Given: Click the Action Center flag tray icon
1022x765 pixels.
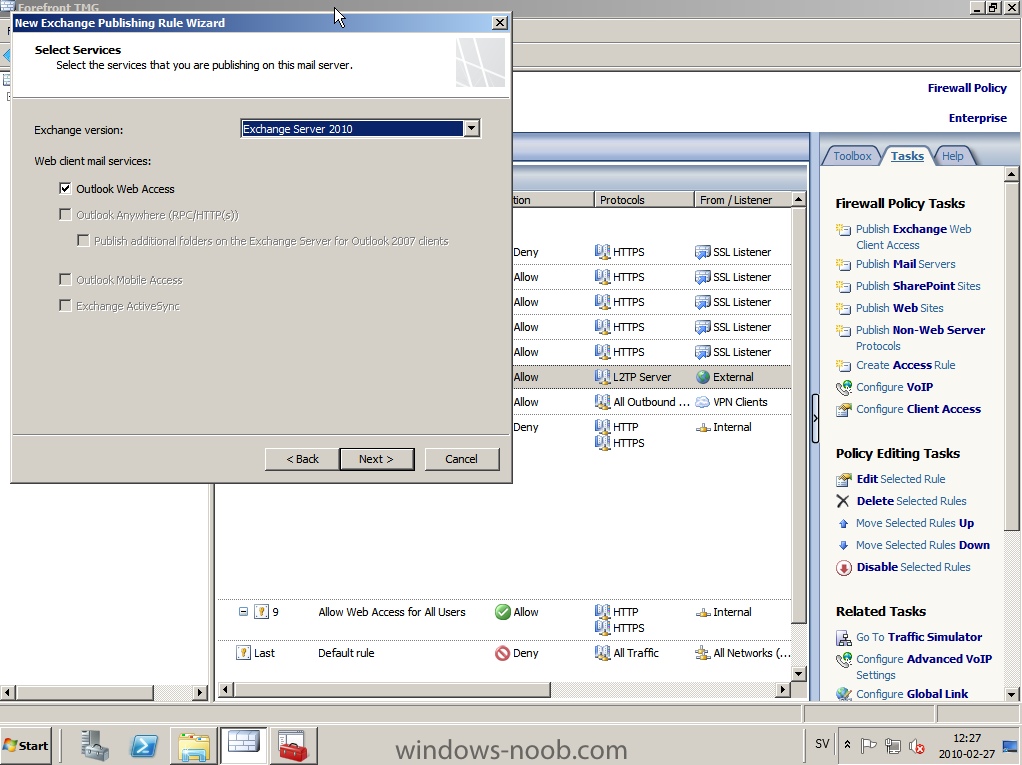Looking at the screenshot, I should (x=868, y=745).
